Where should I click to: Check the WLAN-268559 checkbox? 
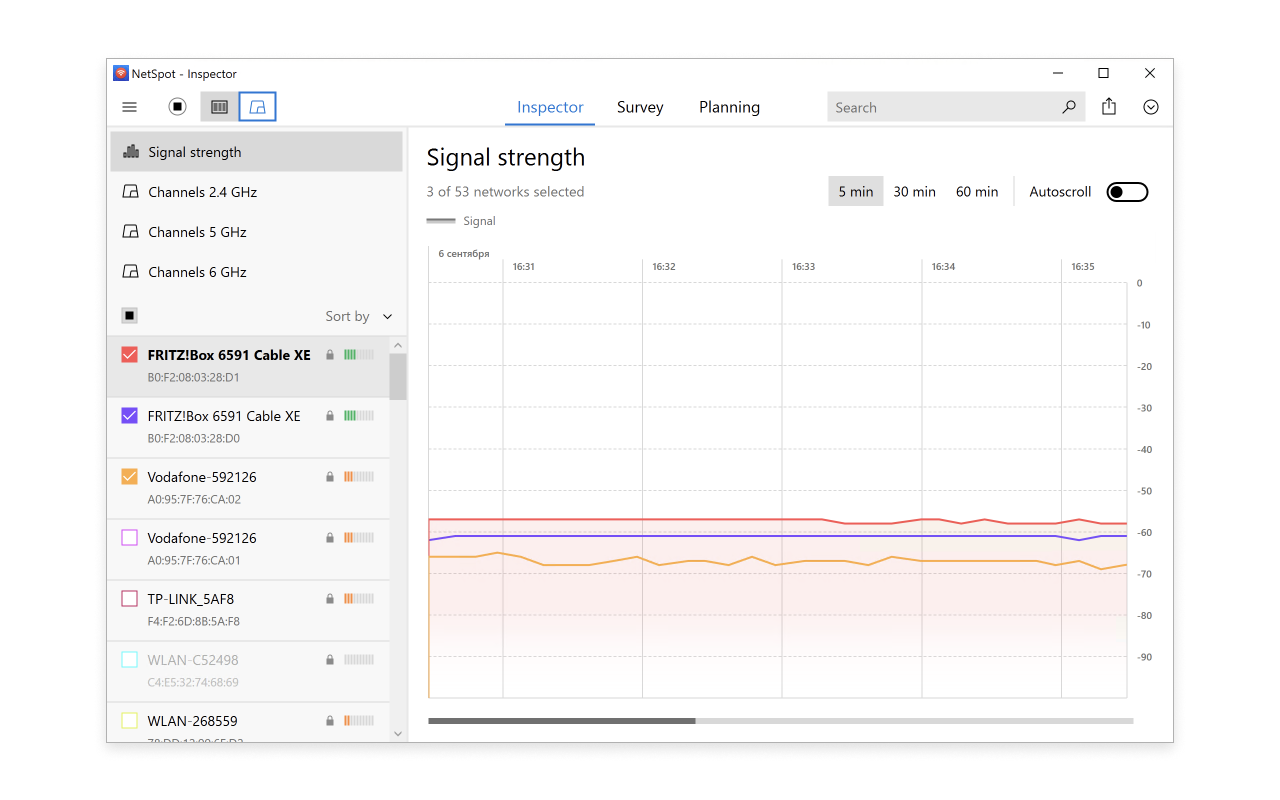[129, 721]
